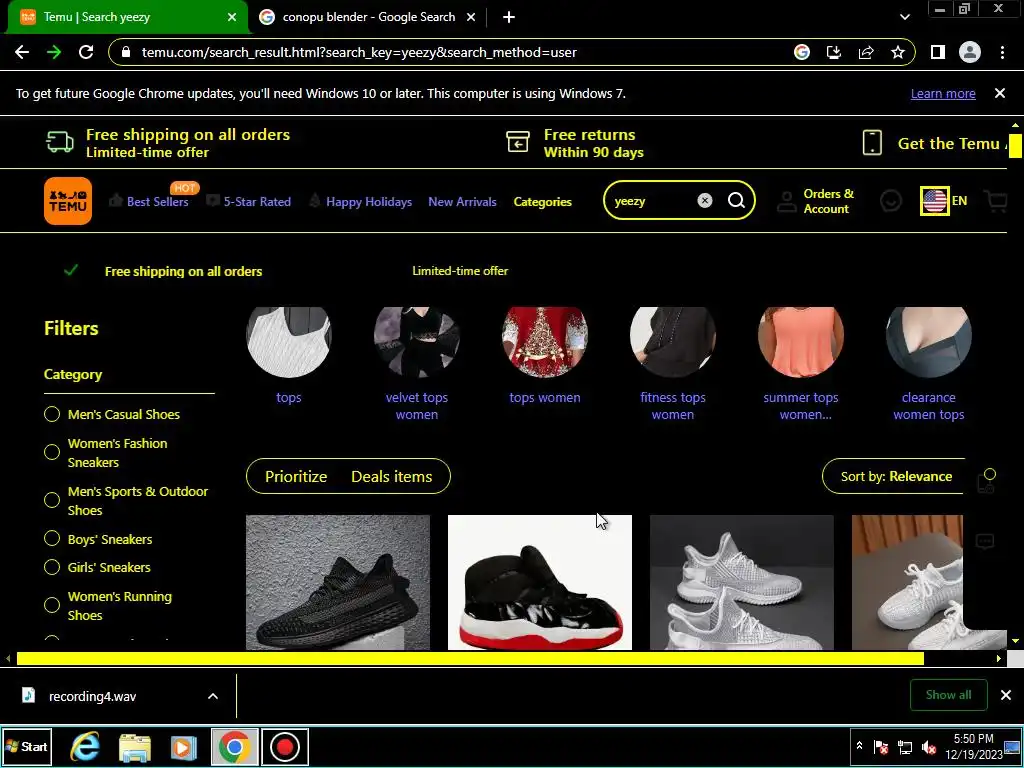Screen dimensions: 1024x768
Task: Open the Sort by Relevance dropdown
Action: click(x=895, y=476)
